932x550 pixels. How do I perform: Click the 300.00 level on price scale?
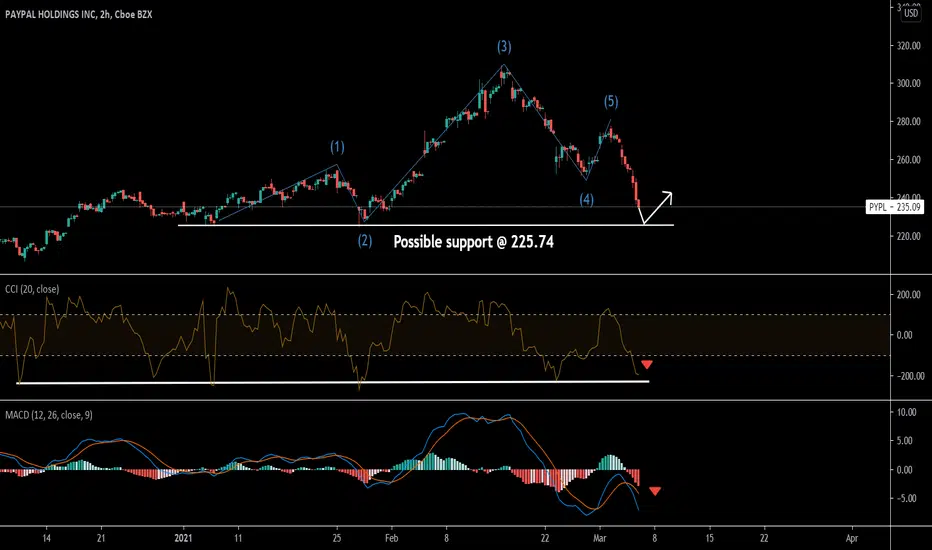pos(908,83)
